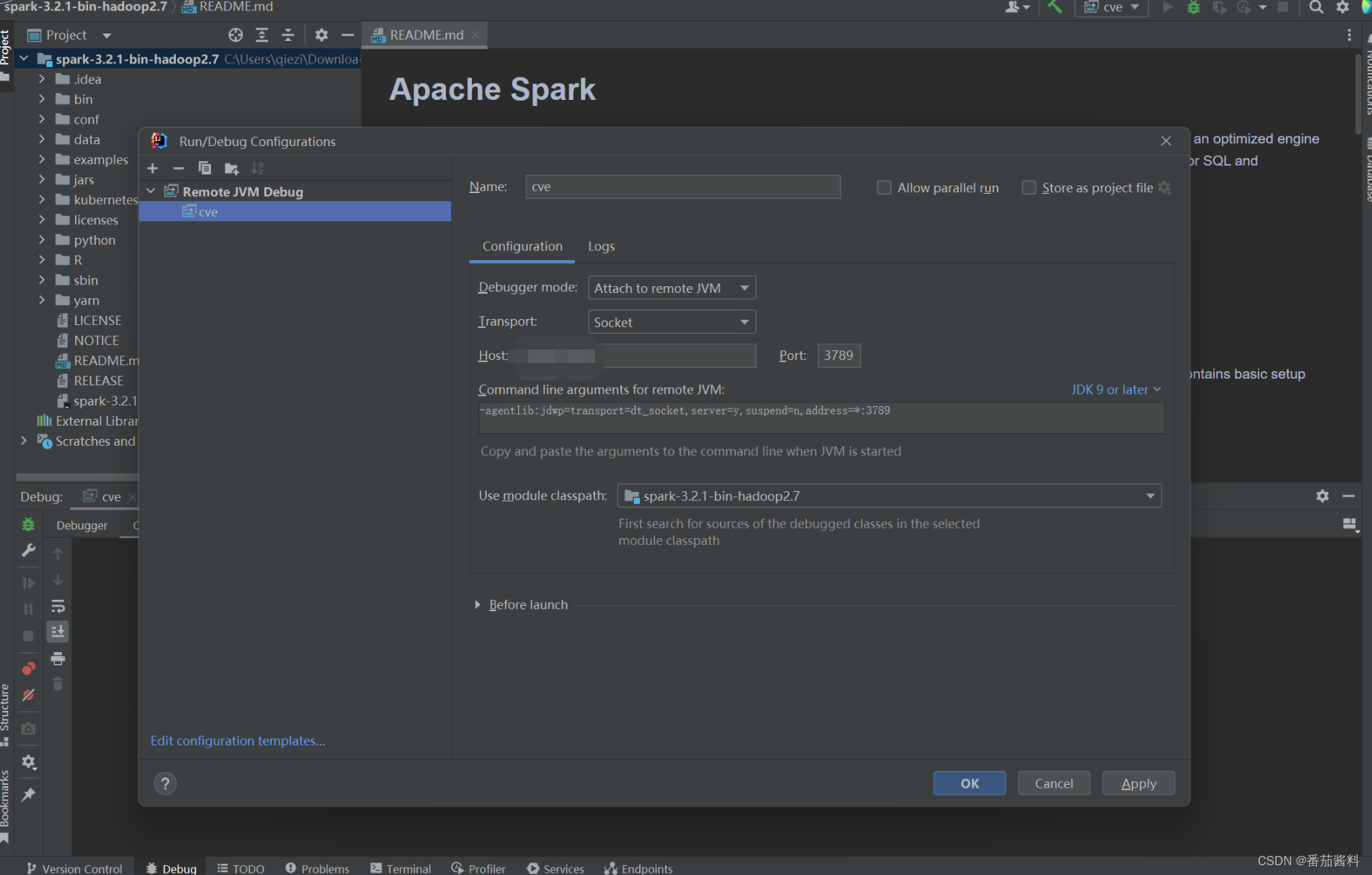Click the Port field showing 3789
Screen dimensions: 1372x875
(x=839, y=356)
